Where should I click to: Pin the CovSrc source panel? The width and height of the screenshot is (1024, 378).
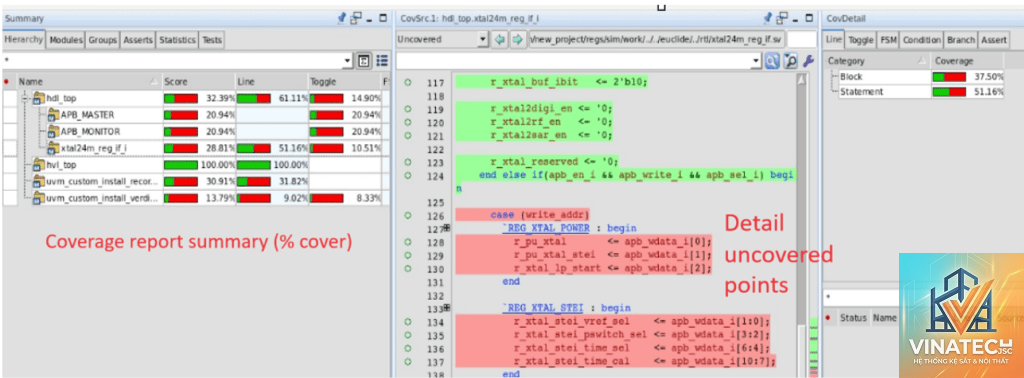pos(769,18)
